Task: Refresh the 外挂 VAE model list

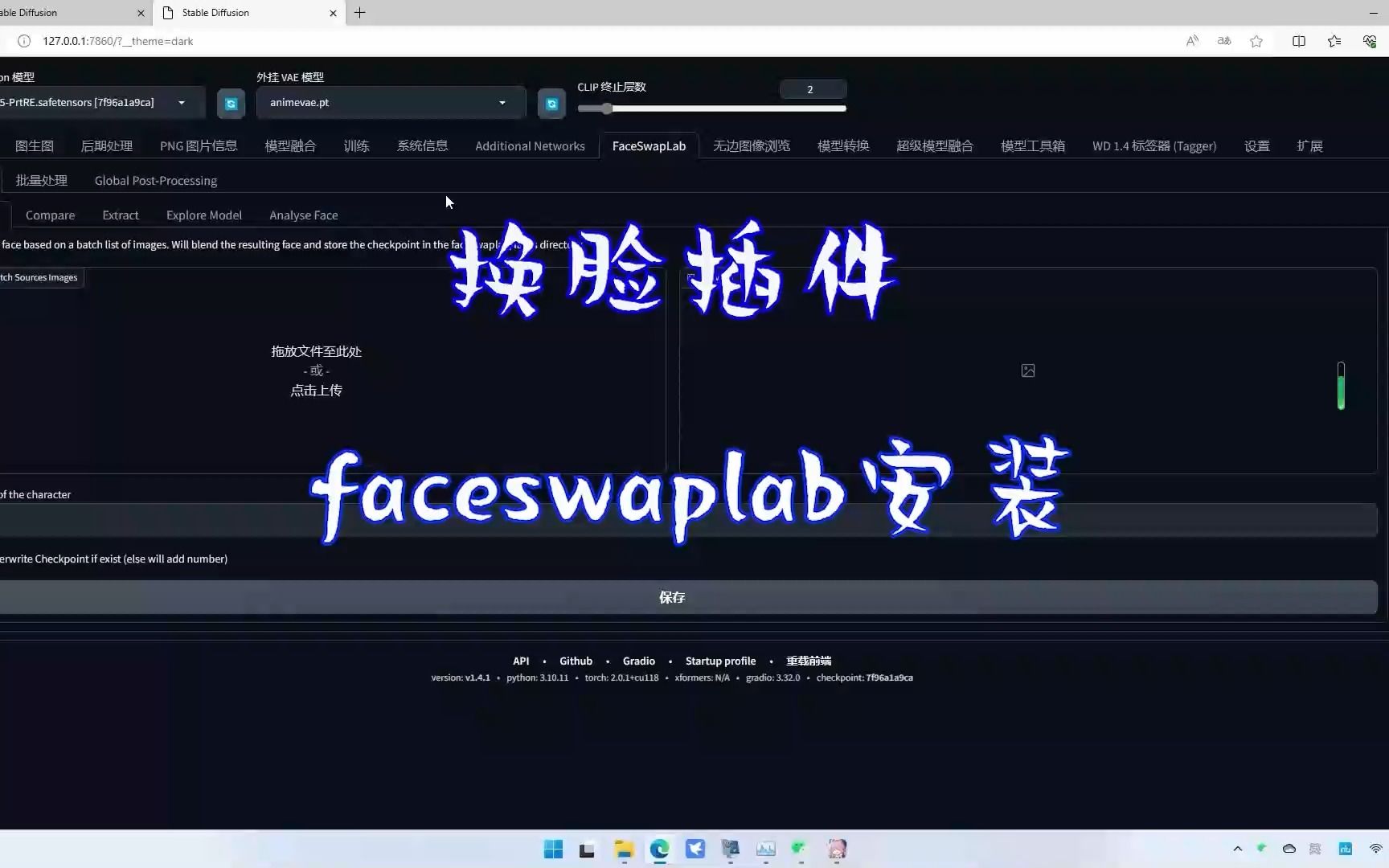Action: click(551, 103)
